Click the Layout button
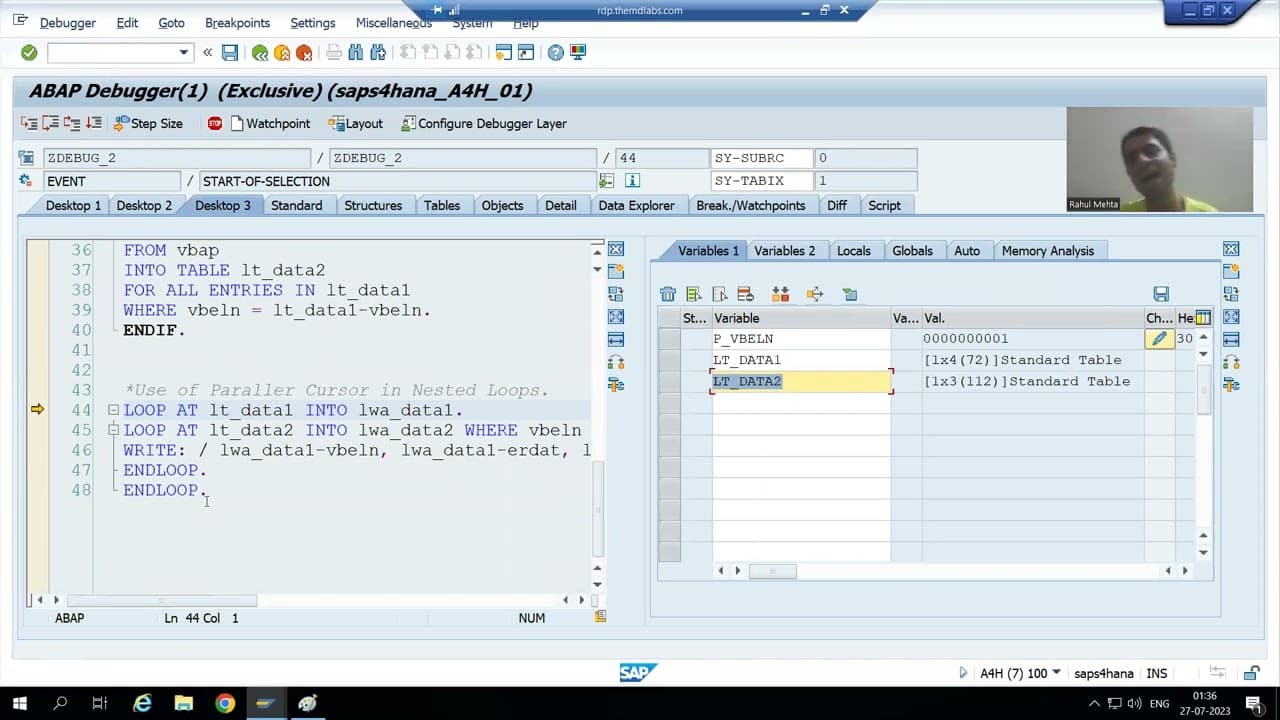 tap(355, 123)
